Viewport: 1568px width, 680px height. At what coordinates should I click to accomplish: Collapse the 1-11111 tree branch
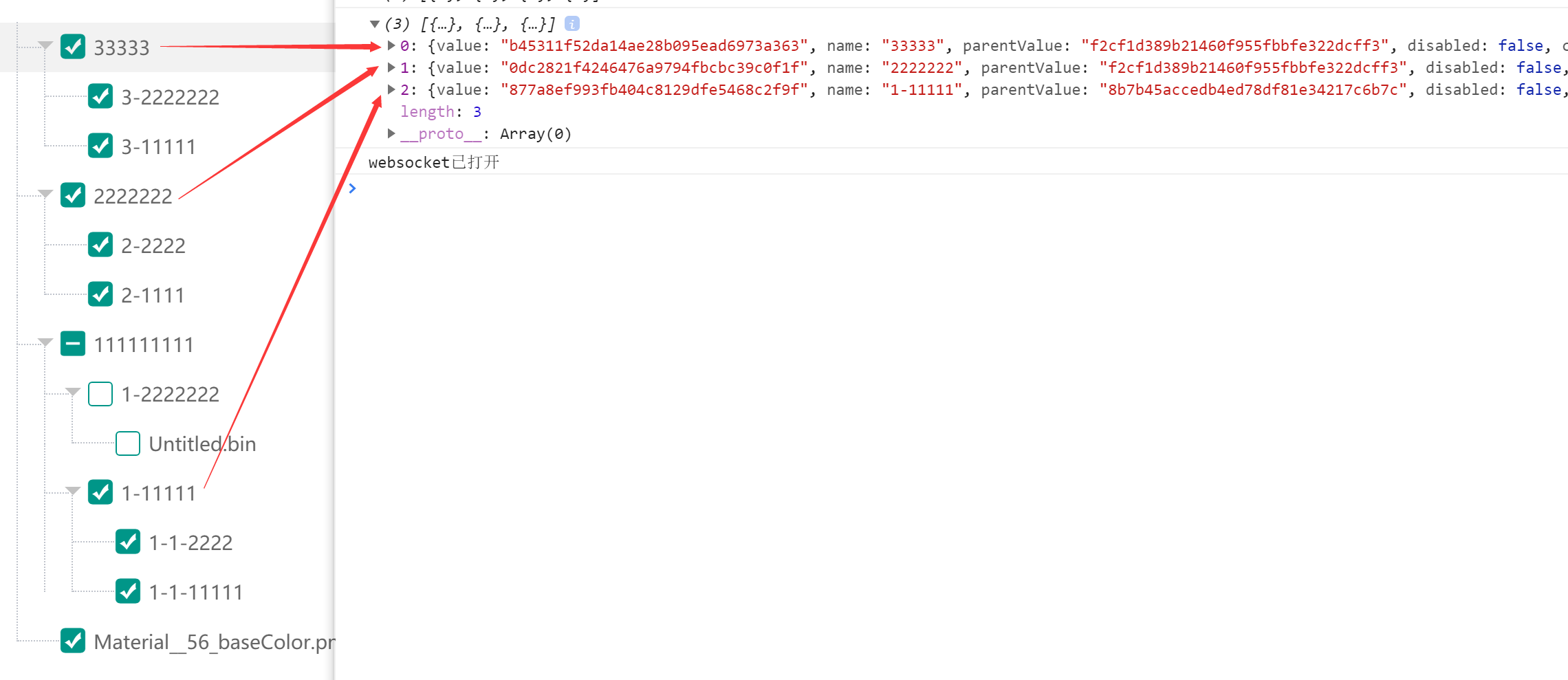(x=72, y=491)
